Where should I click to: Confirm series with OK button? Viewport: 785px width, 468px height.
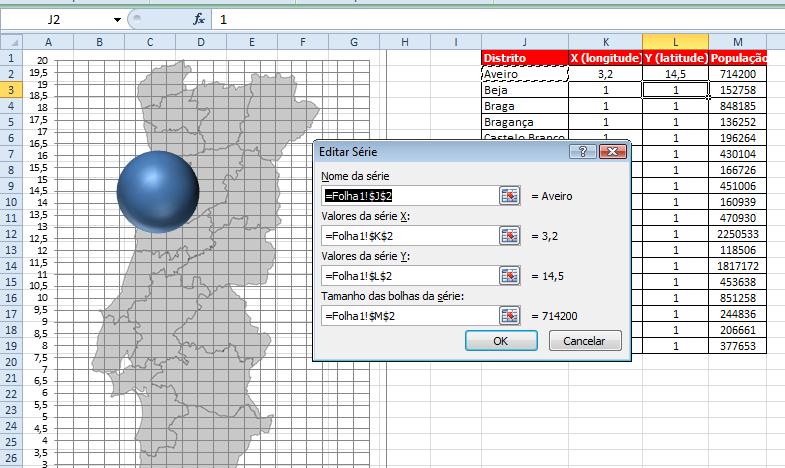(501, 341)
